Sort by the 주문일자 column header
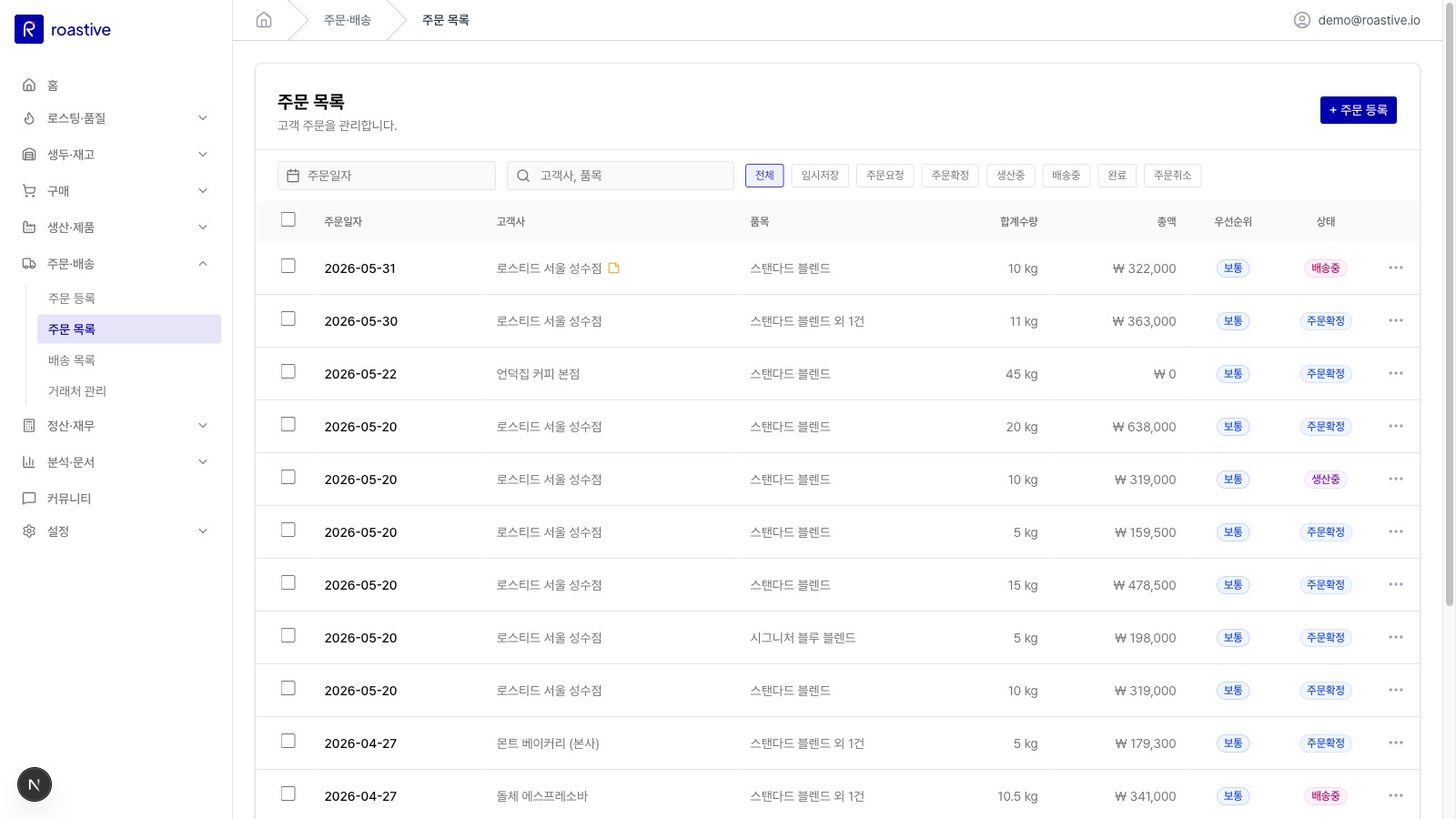Image resolution: width=1456 pixels, height=819 pixels. 343,222
